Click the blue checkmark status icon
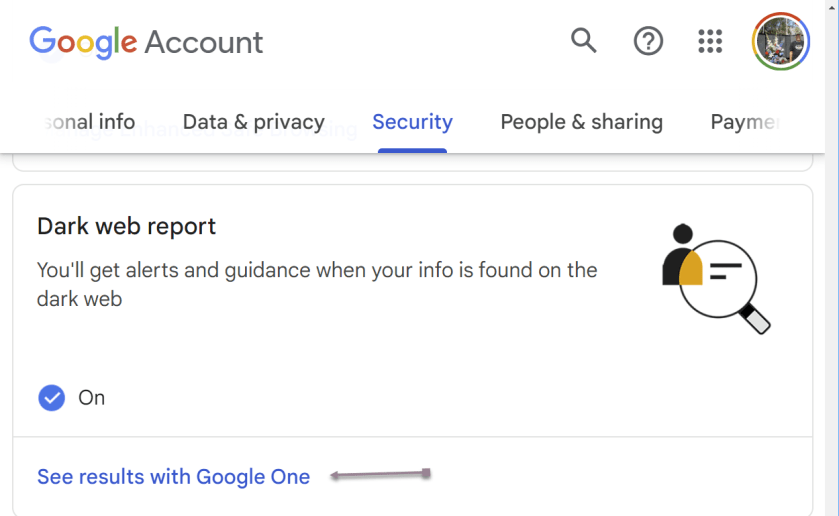This screenshot has height=516, width=839. pyautogui.click(x=51, y=398)
